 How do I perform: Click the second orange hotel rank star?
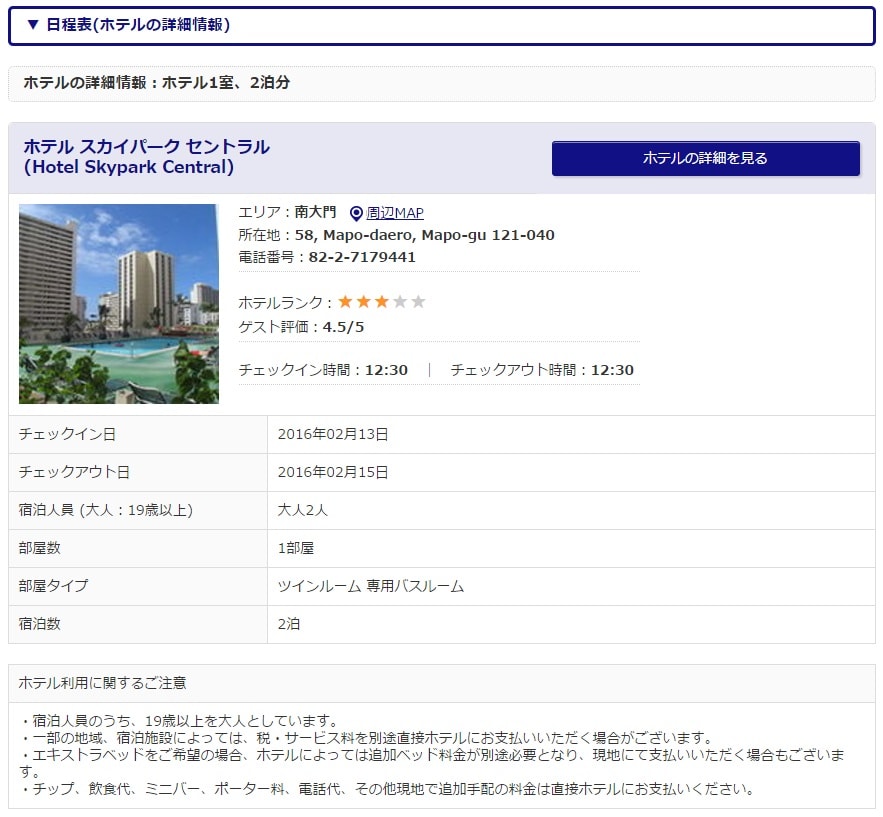364,302
